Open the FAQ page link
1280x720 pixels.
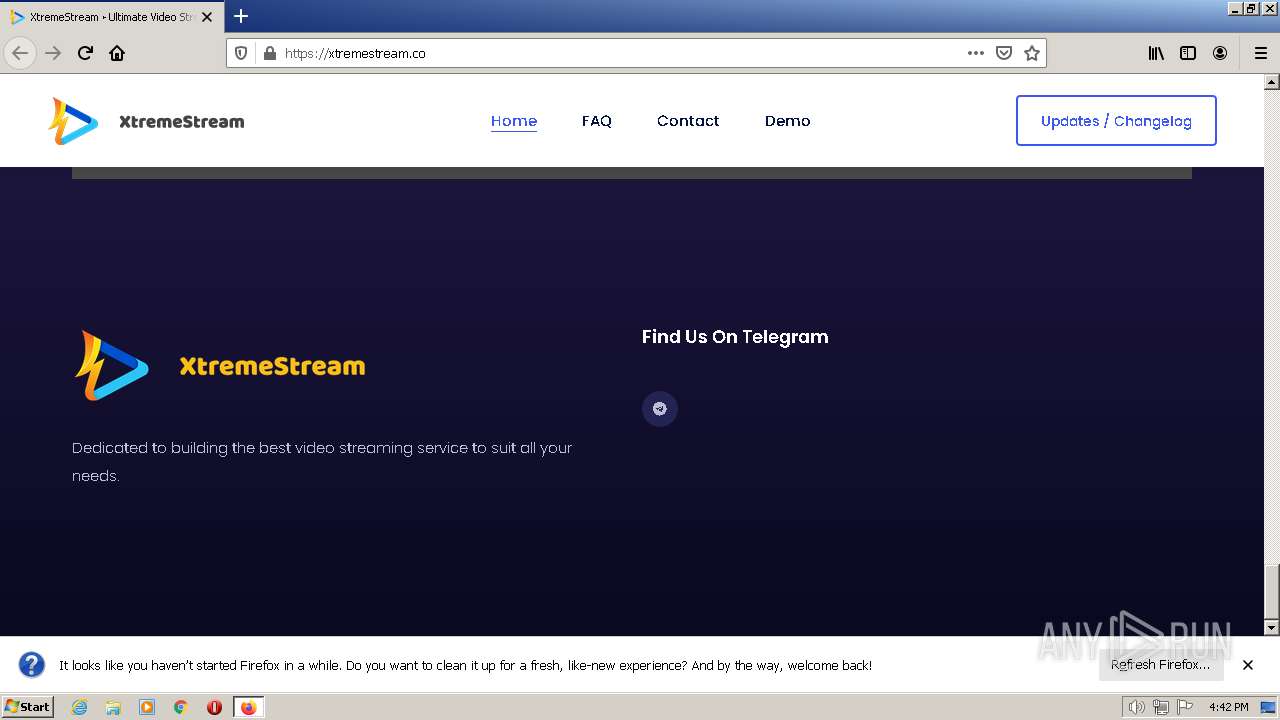597,121
